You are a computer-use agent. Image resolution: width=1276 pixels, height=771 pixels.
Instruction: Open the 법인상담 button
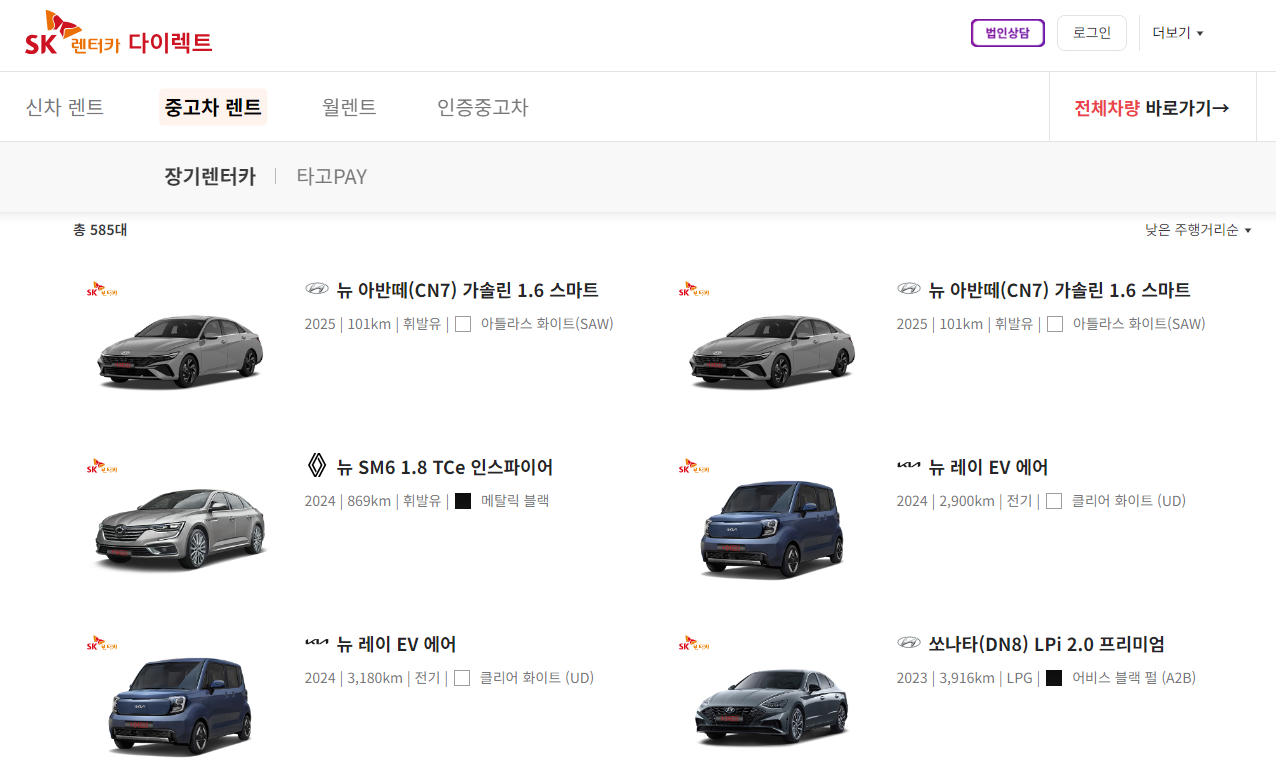click(1007, 33)
